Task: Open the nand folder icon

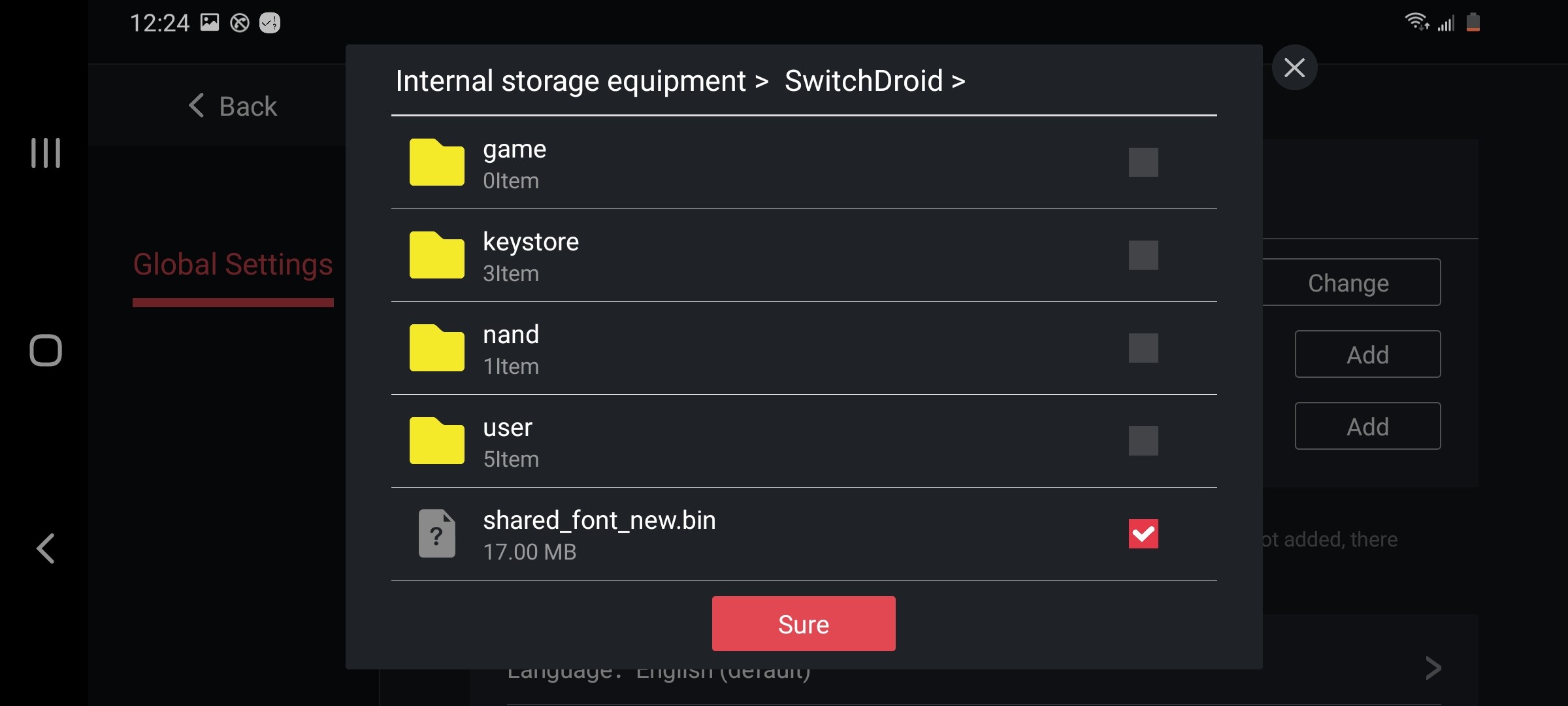Action: pos(436,348)
